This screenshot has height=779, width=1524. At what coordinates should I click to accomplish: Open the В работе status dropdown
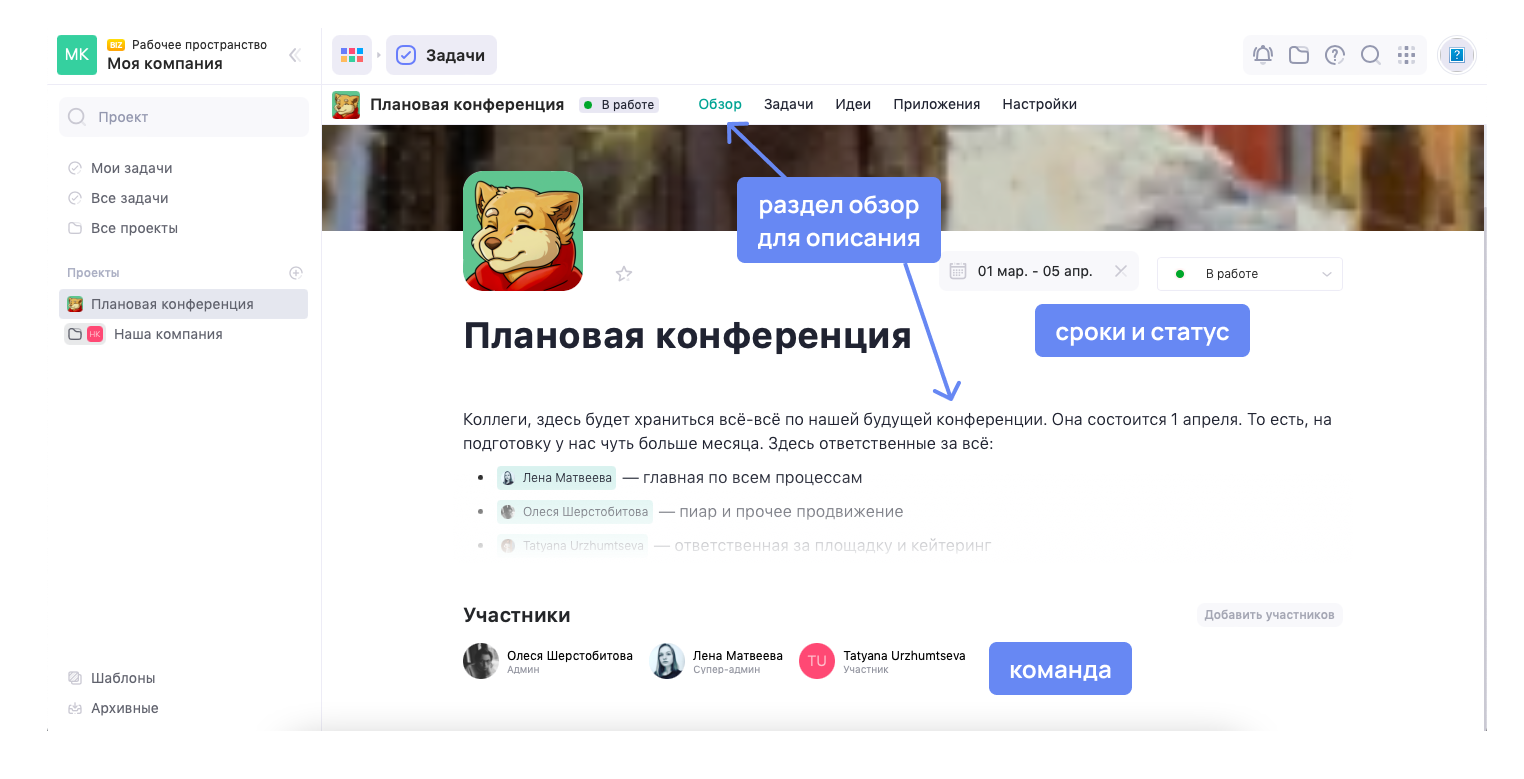pos(1250,273)
